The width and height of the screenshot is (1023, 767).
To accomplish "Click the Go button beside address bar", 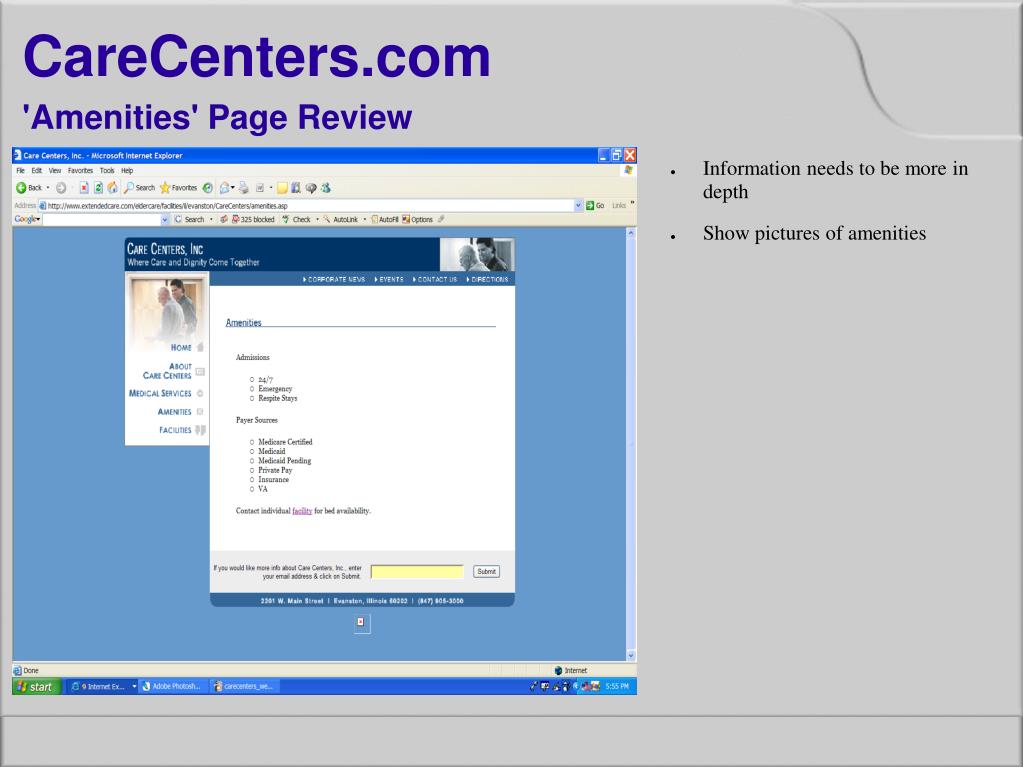I will tap(594, 205).
